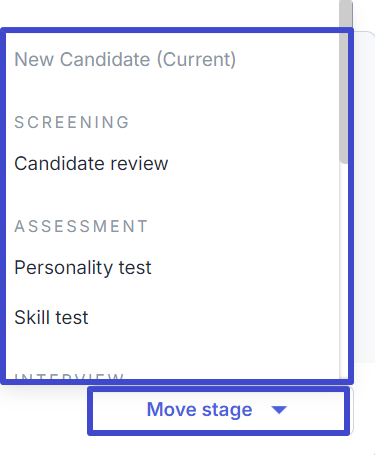375x455 pixels.
Task: Click empty space beside Skill test
Action: click(213, 317)
